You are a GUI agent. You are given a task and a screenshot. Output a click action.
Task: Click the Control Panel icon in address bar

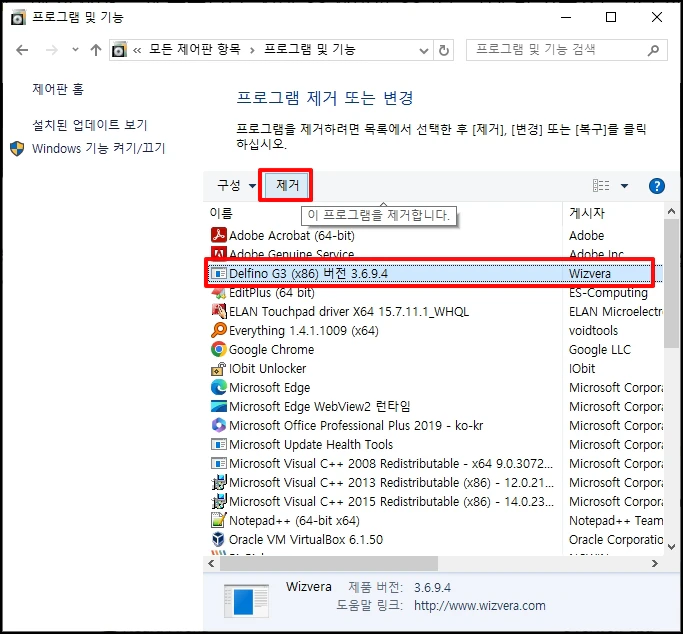click(119, 50)
